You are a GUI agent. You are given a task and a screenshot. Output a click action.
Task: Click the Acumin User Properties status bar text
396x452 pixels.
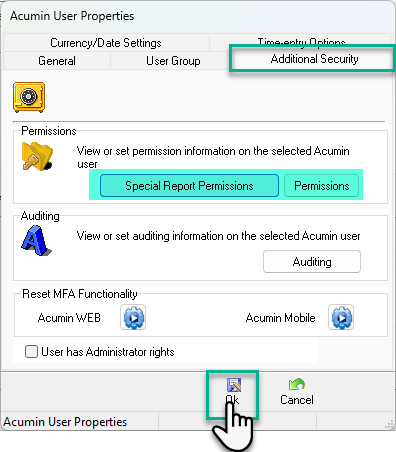65,422
